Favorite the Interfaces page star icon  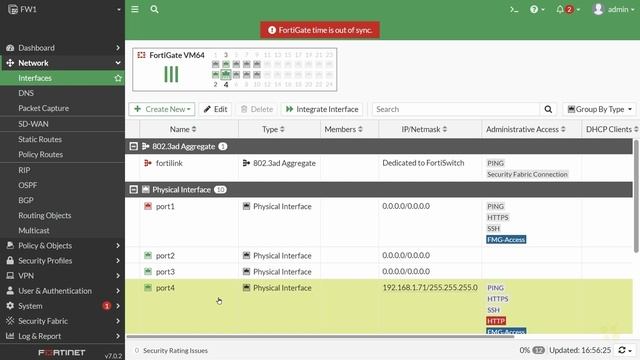pos(118,78)
